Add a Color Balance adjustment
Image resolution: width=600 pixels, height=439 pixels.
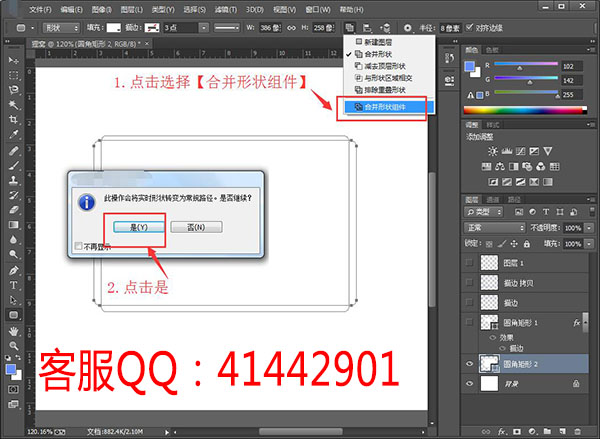500,166
